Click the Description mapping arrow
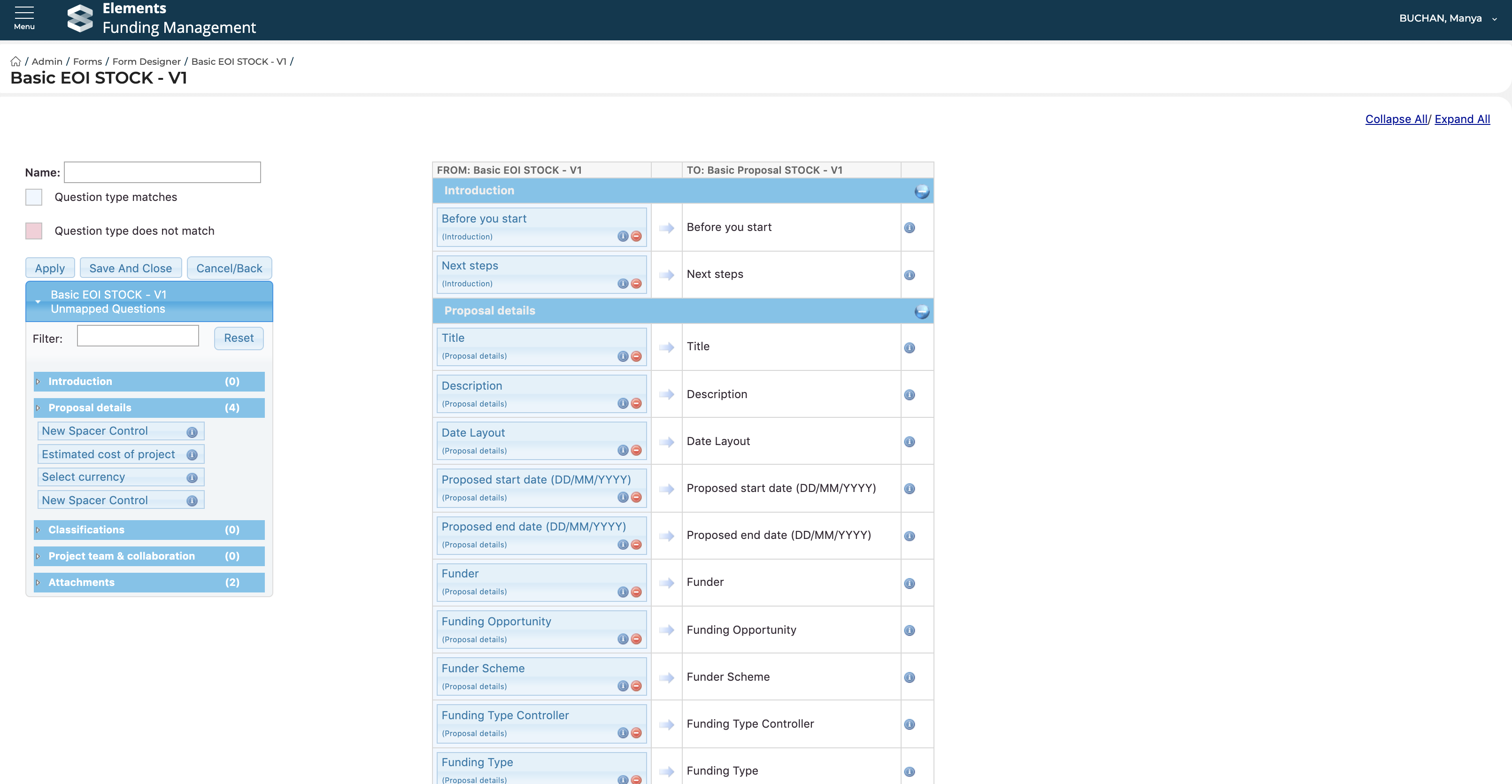The image size is (1512, 784). (666, 395)
